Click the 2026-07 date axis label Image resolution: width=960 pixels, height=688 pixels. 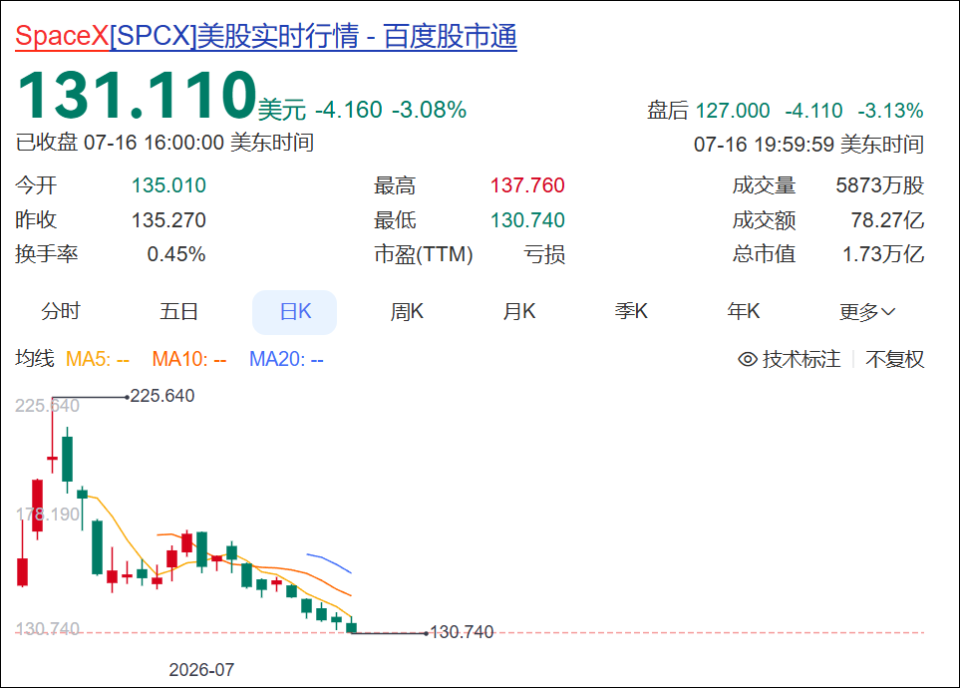(201, 670)
